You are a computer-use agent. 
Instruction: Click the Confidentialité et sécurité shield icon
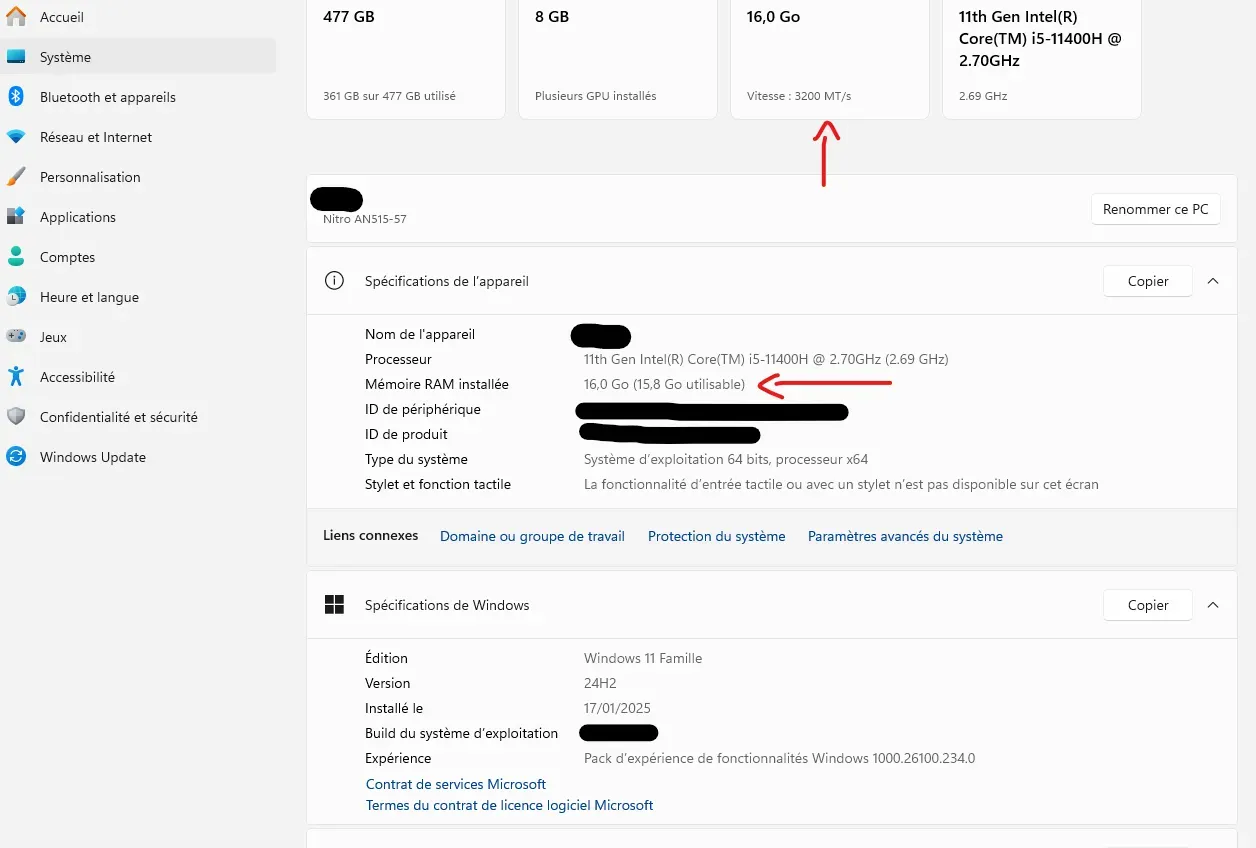tap(16, 417)
